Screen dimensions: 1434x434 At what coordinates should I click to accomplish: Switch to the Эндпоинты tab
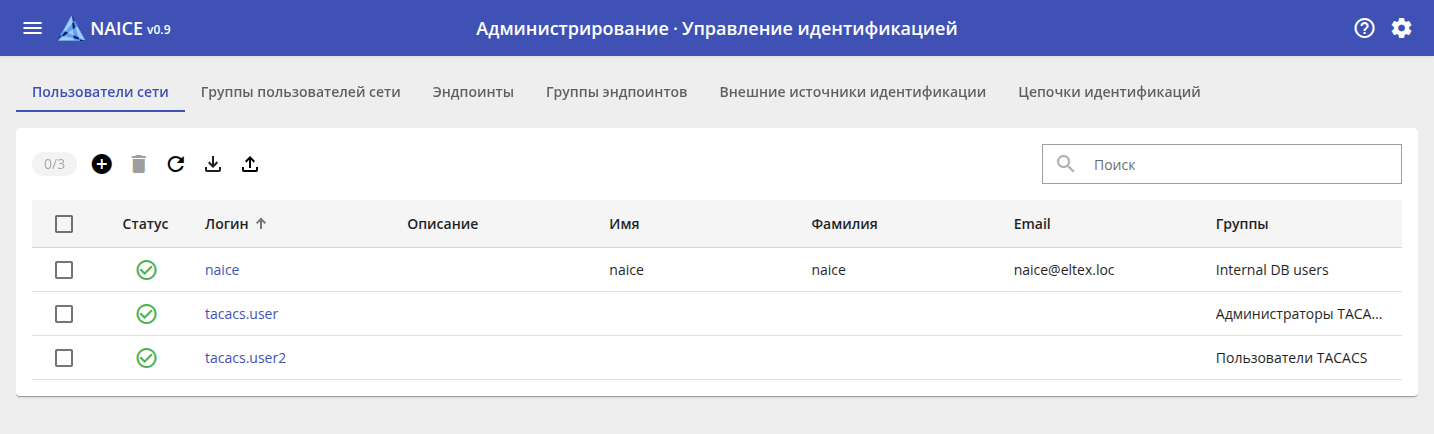click(473, 92)
